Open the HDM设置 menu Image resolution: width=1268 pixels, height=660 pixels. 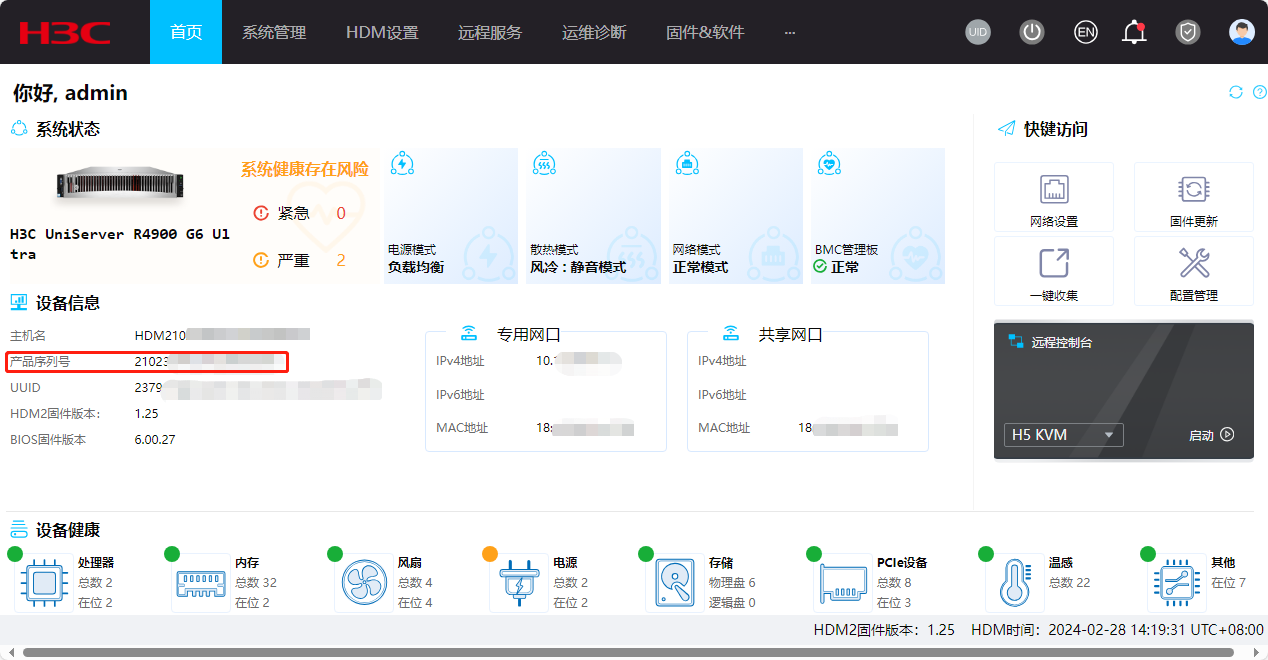382,32
